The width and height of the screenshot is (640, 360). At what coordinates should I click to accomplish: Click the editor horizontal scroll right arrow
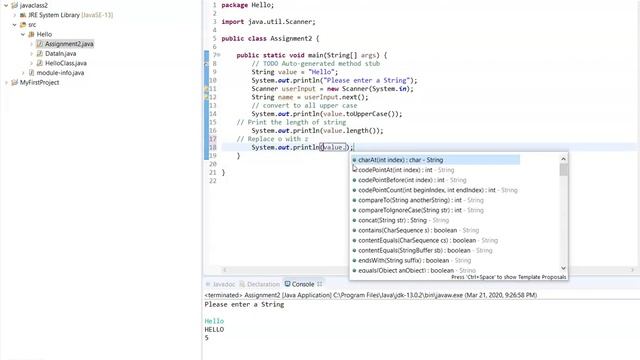click(632, 270)
